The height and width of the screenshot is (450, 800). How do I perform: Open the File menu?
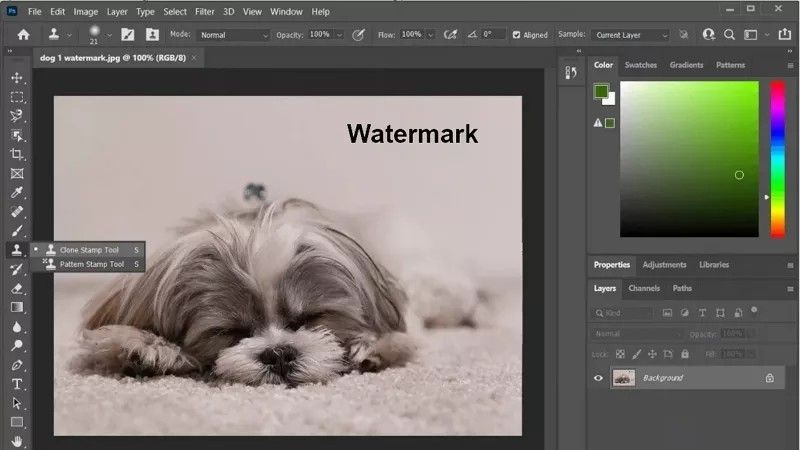point(35,11)
